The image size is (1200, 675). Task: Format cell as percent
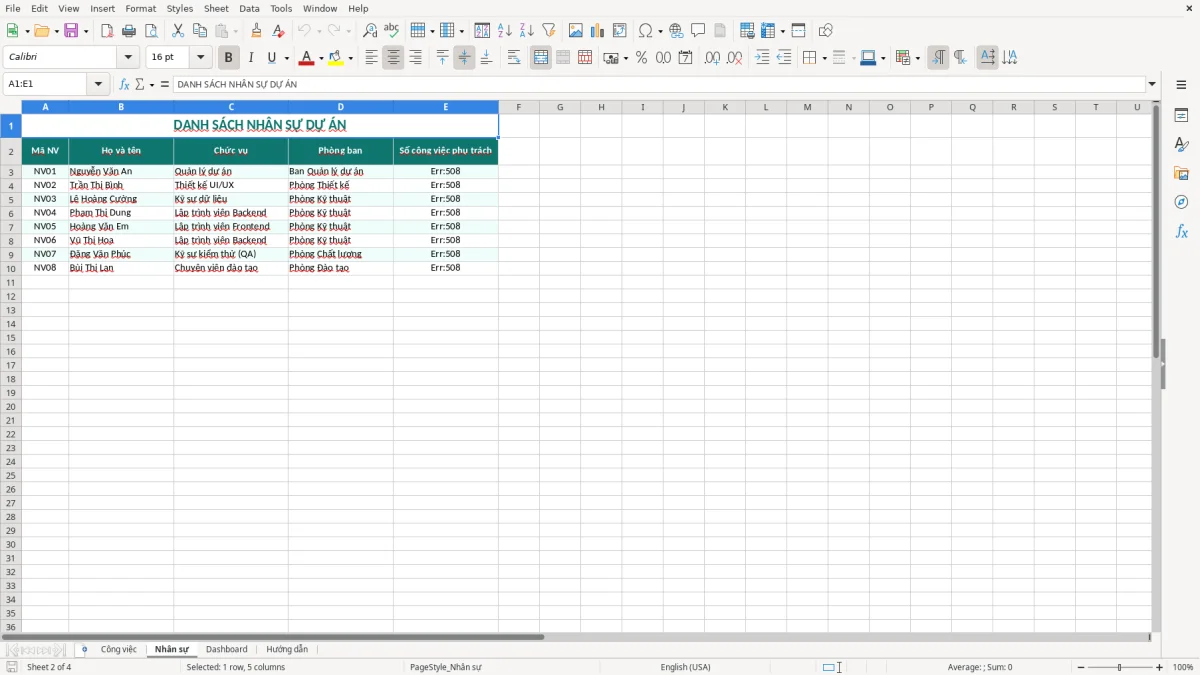pyautogui.click(x=641, y=58)
